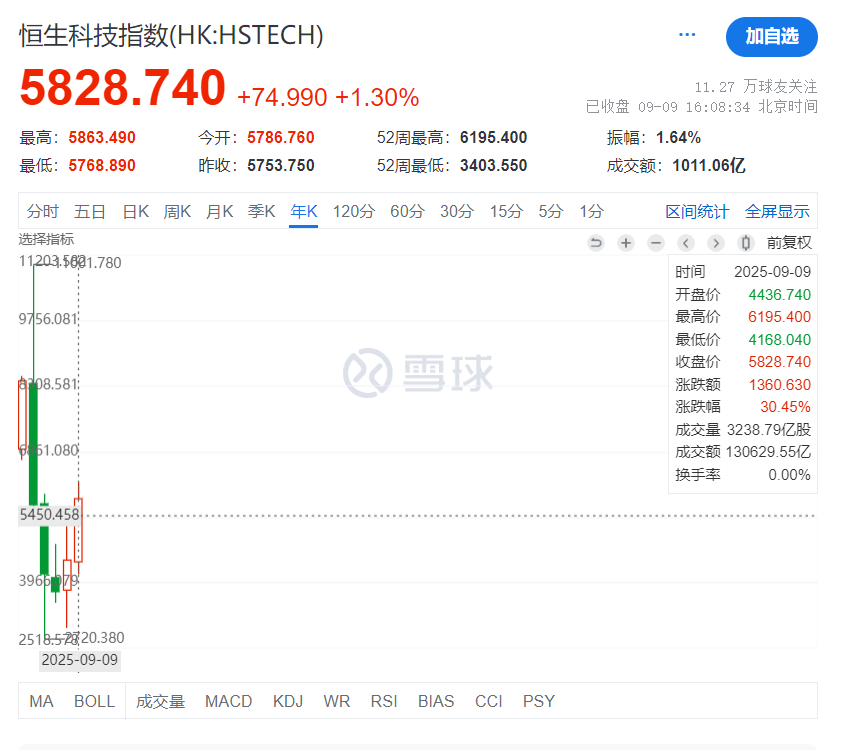Click the 成交额 value 1011.06亿
This screenshot has height=750, width=846.
[709, 165]
